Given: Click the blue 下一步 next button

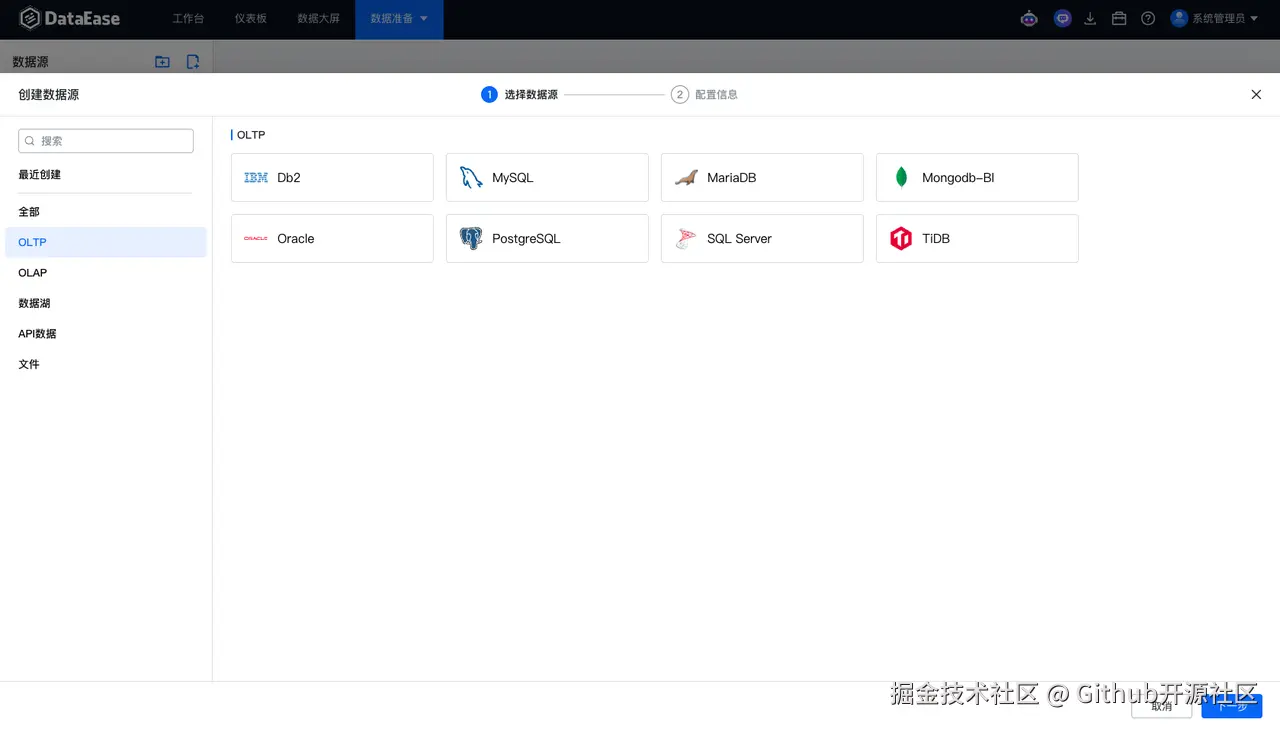Looking at the screenshot, I should (1232, 706).
